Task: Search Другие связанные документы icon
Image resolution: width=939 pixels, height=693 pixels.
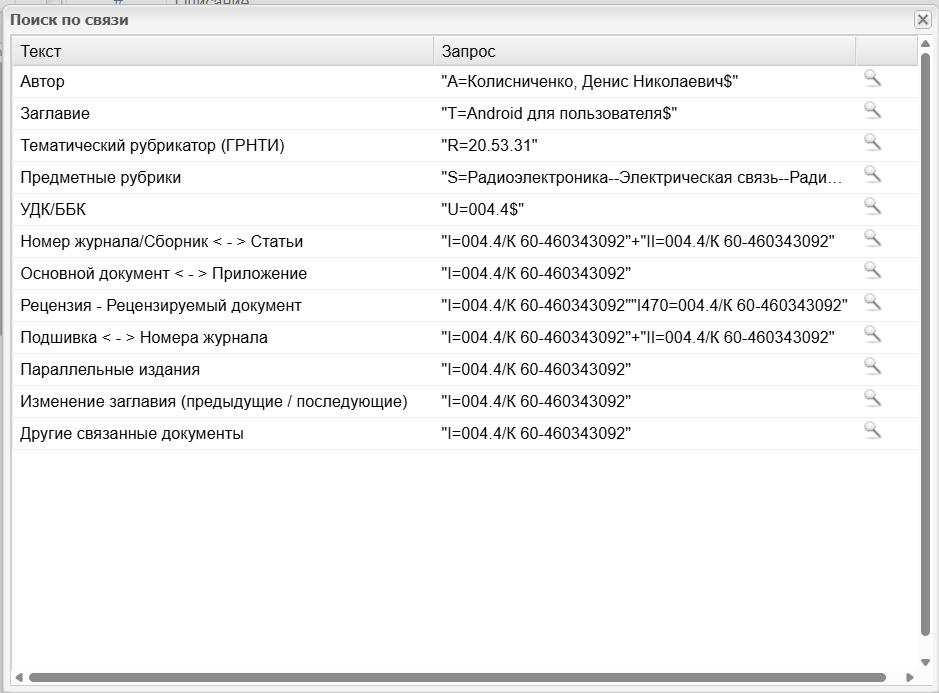Action: (872, 431)
